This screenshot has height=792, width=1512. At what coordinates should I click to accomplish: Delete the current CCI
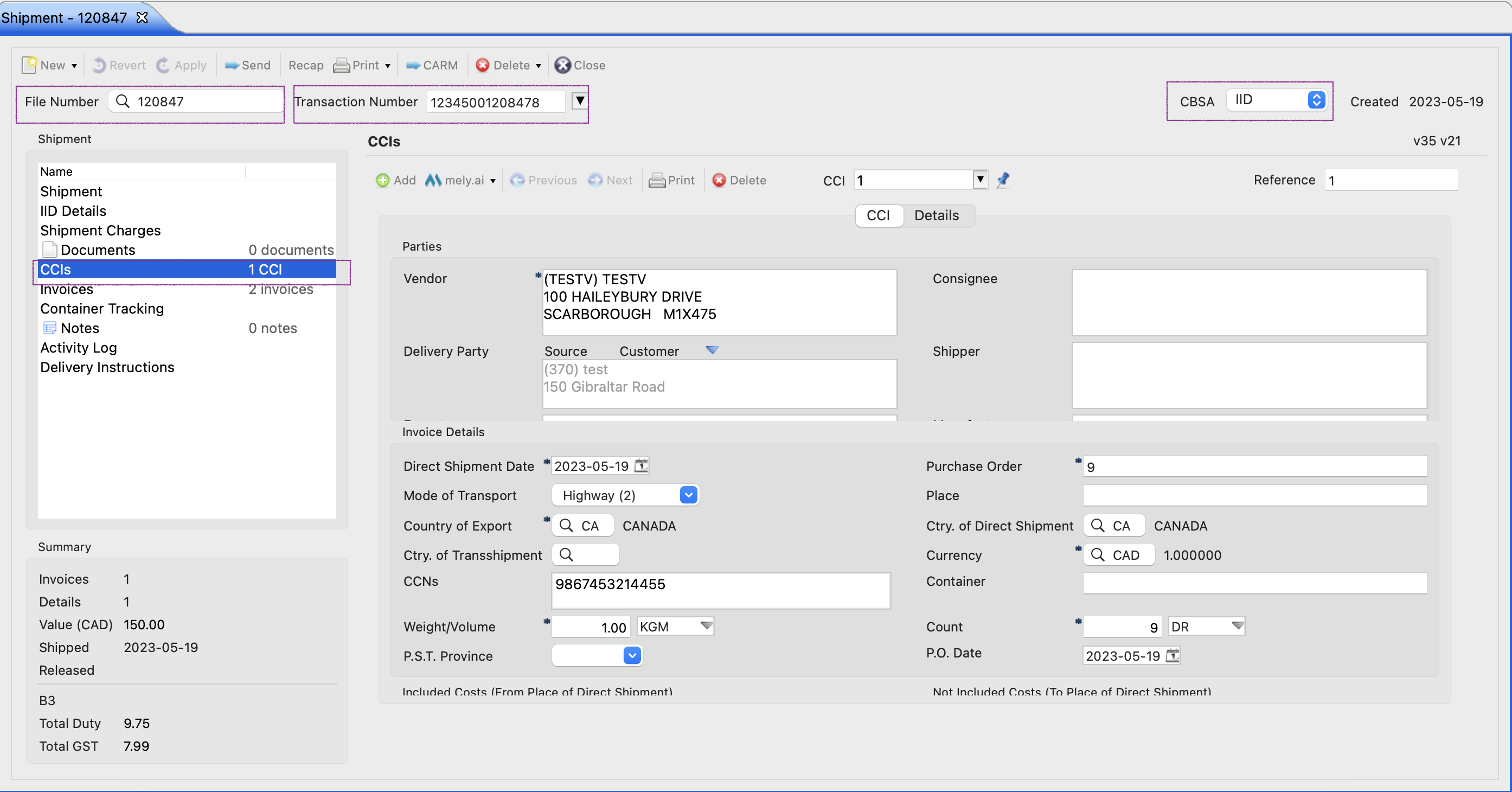(x=739, y=180)
